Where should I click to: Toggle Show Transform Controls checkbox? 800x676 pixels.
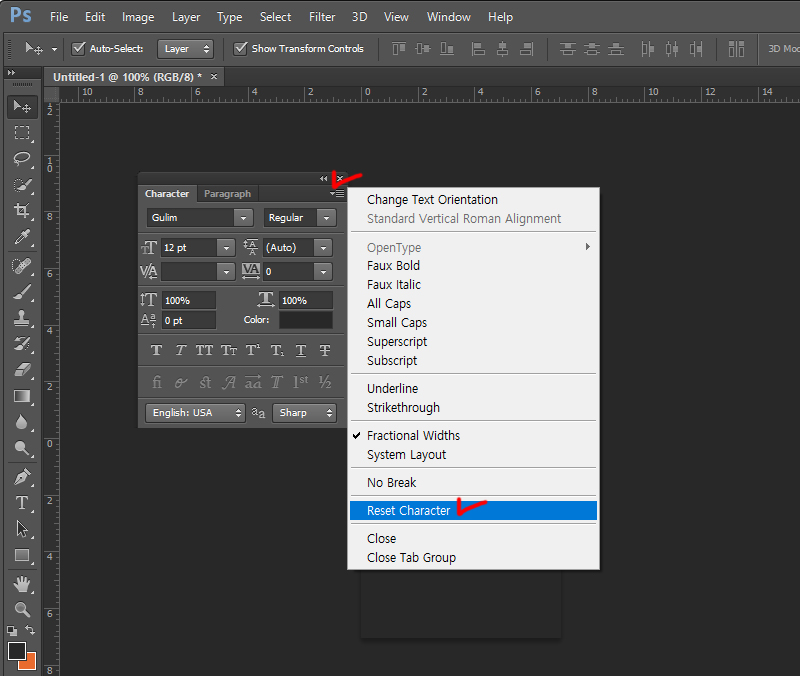click(x=240, y=48)
